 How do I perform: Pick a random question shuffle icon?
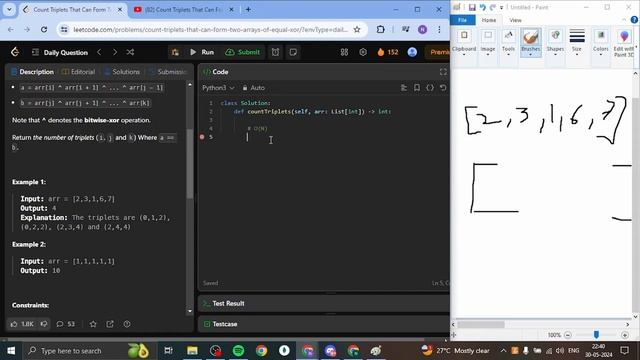coord(130,52)
